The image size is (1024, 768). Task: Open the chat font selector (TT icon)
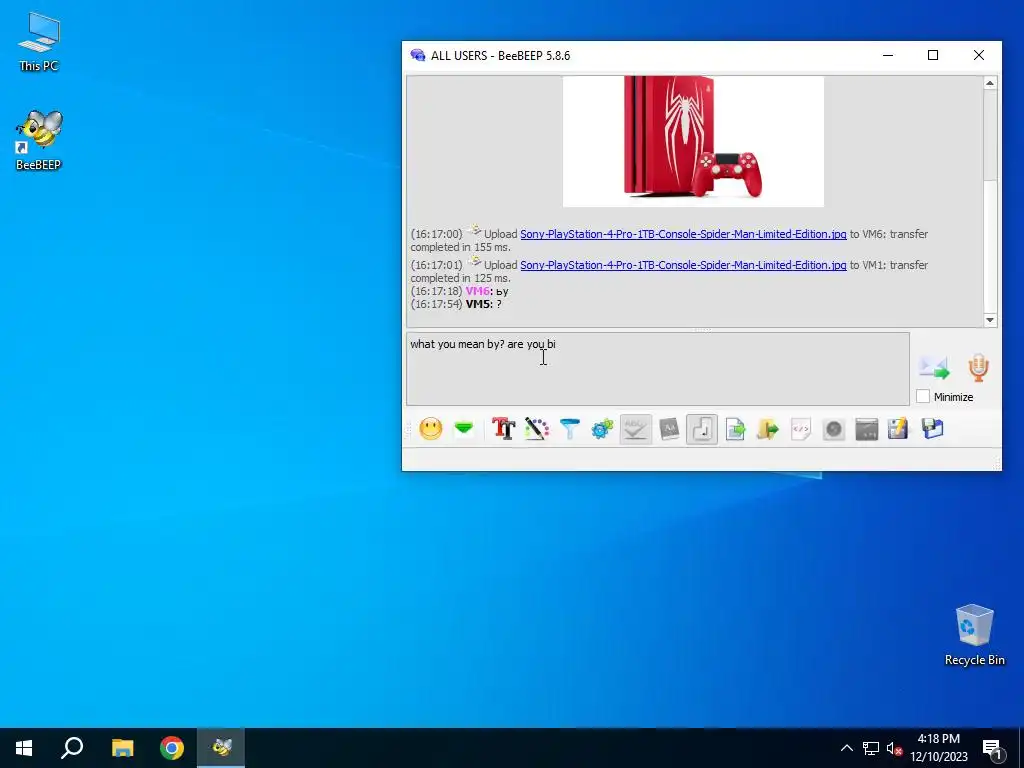pos(504,429)
